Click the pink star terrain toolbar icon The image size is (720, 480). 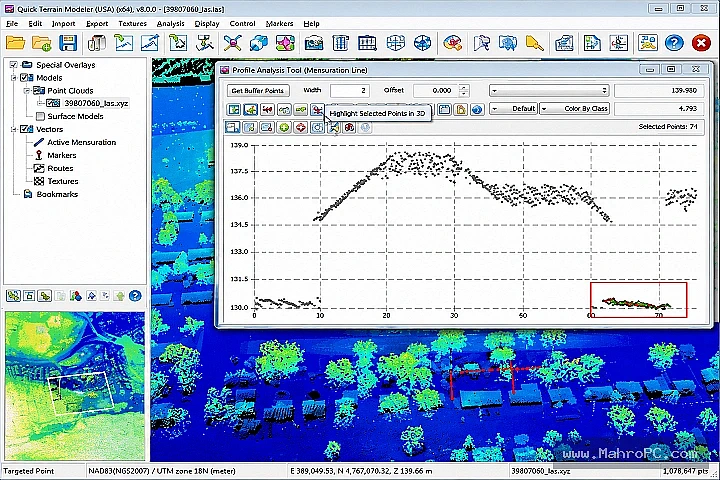pos(285,43)
